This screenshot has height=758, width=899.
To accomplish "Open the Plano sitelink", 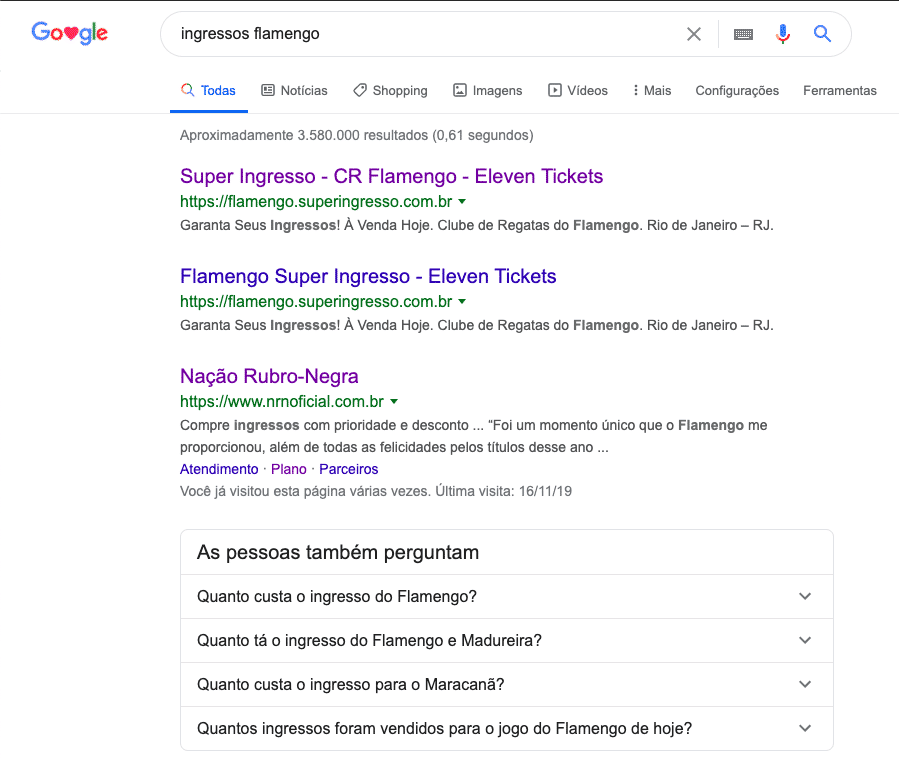I will (288, 469).
